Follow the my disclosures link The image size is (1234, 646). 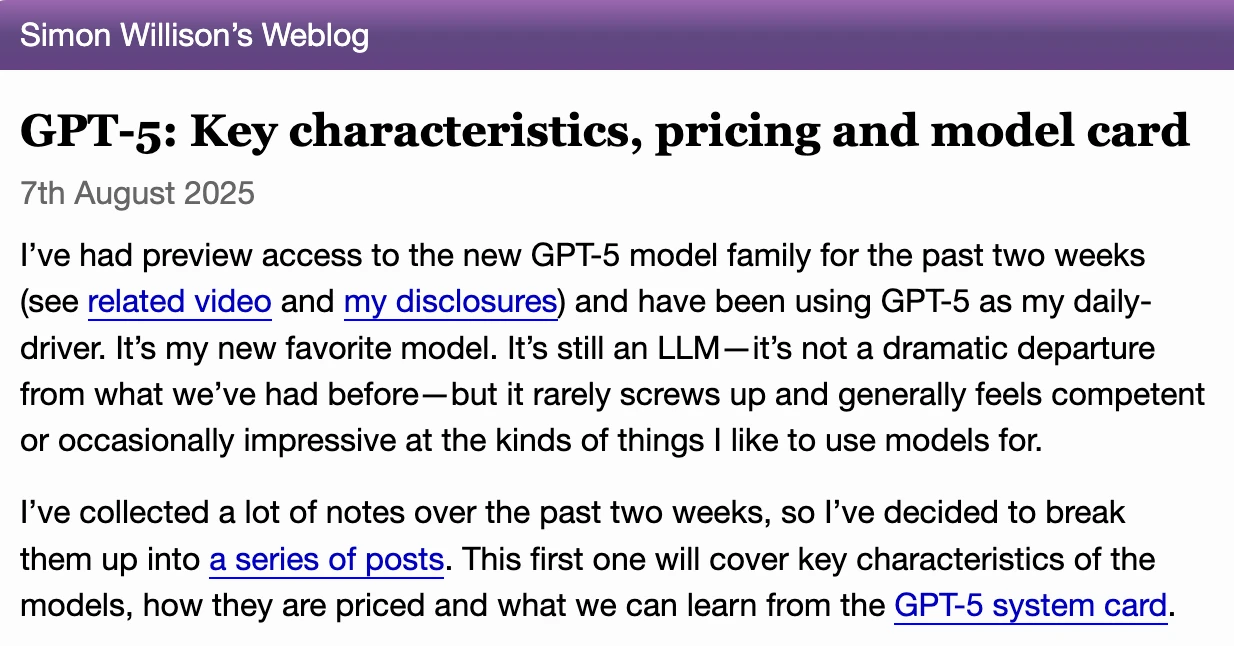coord(450,301)
